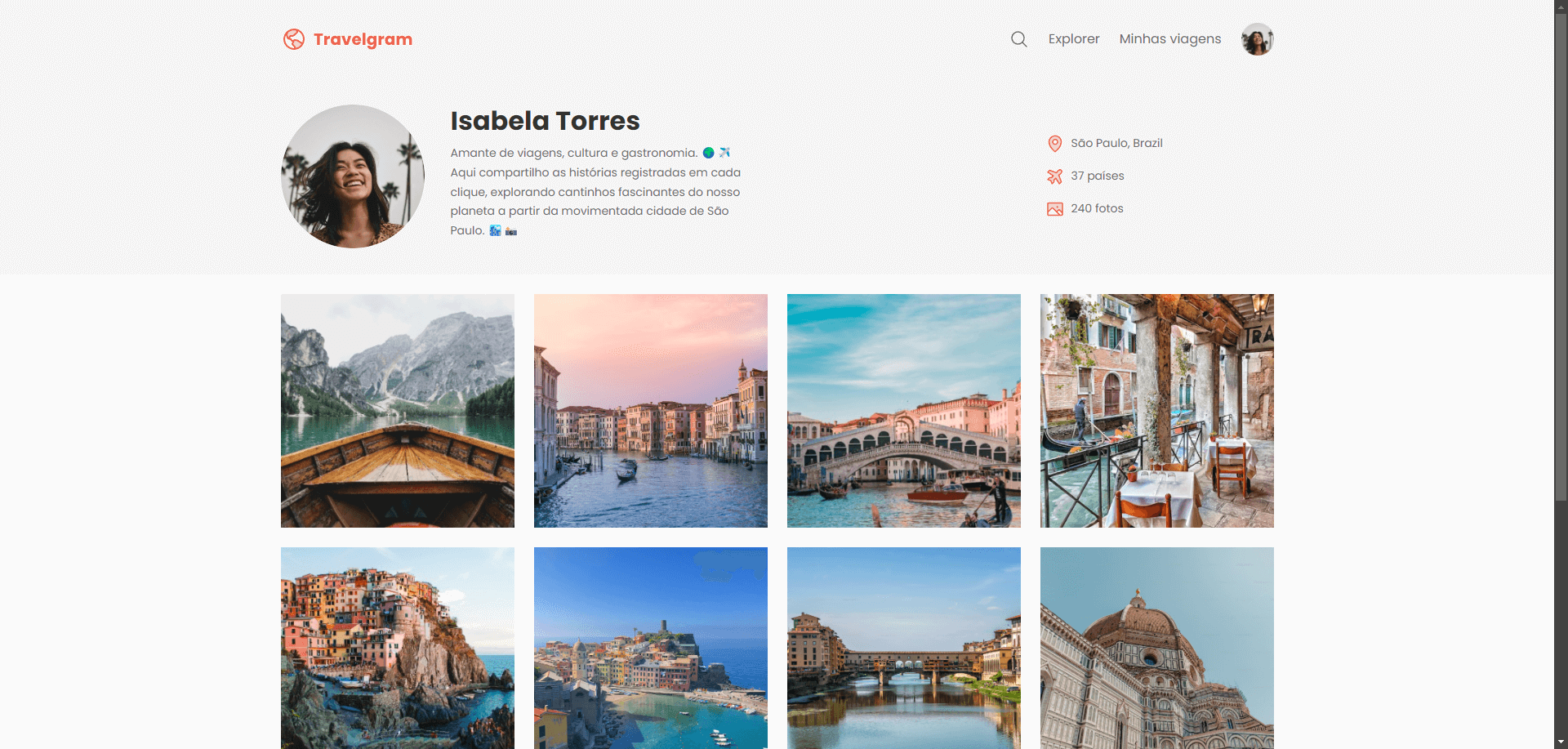The height and width of the screenshot is (749, 1568).
Task: Click the picture icon beside 240 fotos
Action: [1054, 209]
